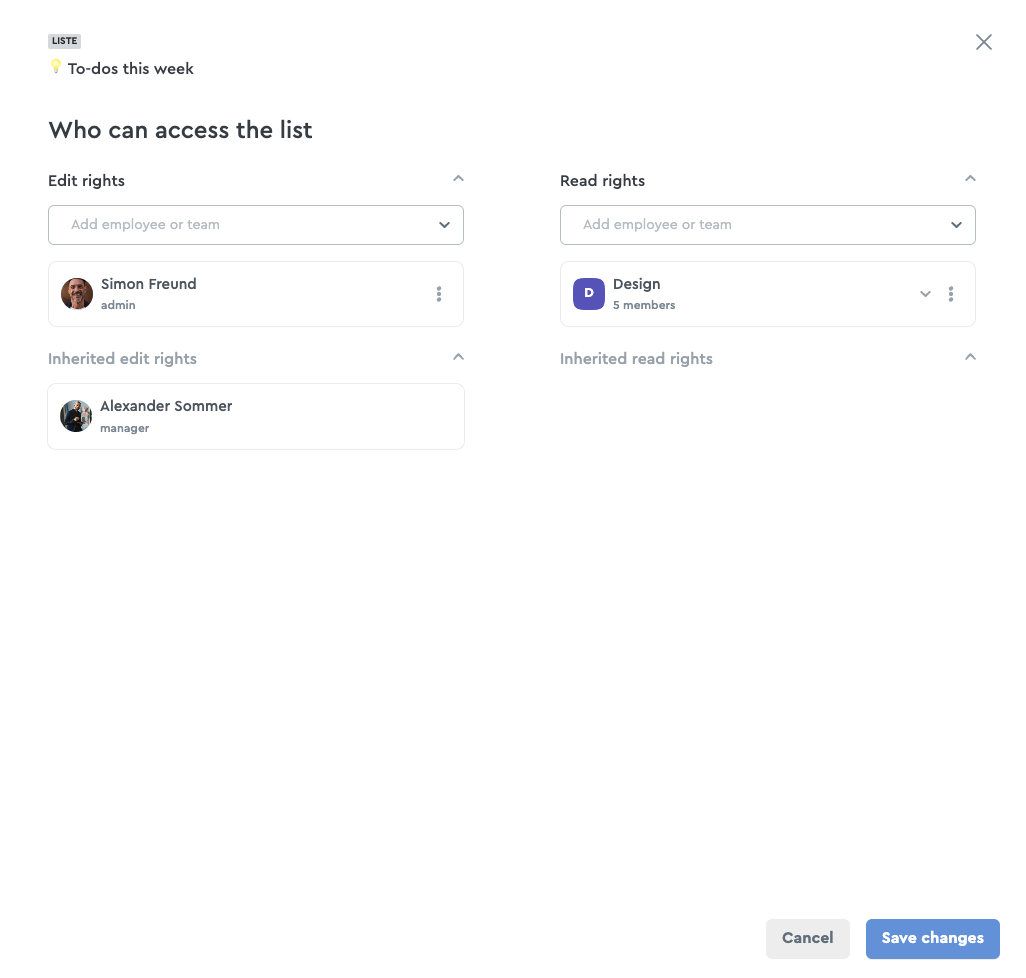Open Simon Freund's three-dot options menu
This screenshot has width=1026, height=978.
tap(438, 294)
